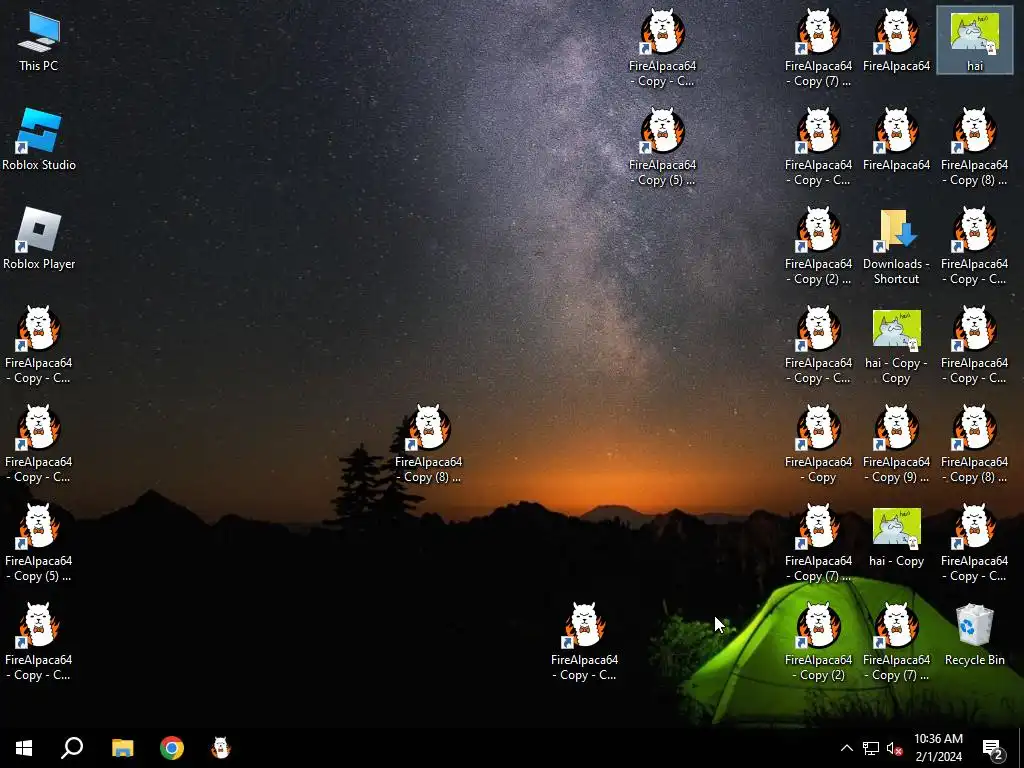
Task: Select FireAlpaca64 - Copy shortcut left of Copy (9)
Action: [818, 445]
